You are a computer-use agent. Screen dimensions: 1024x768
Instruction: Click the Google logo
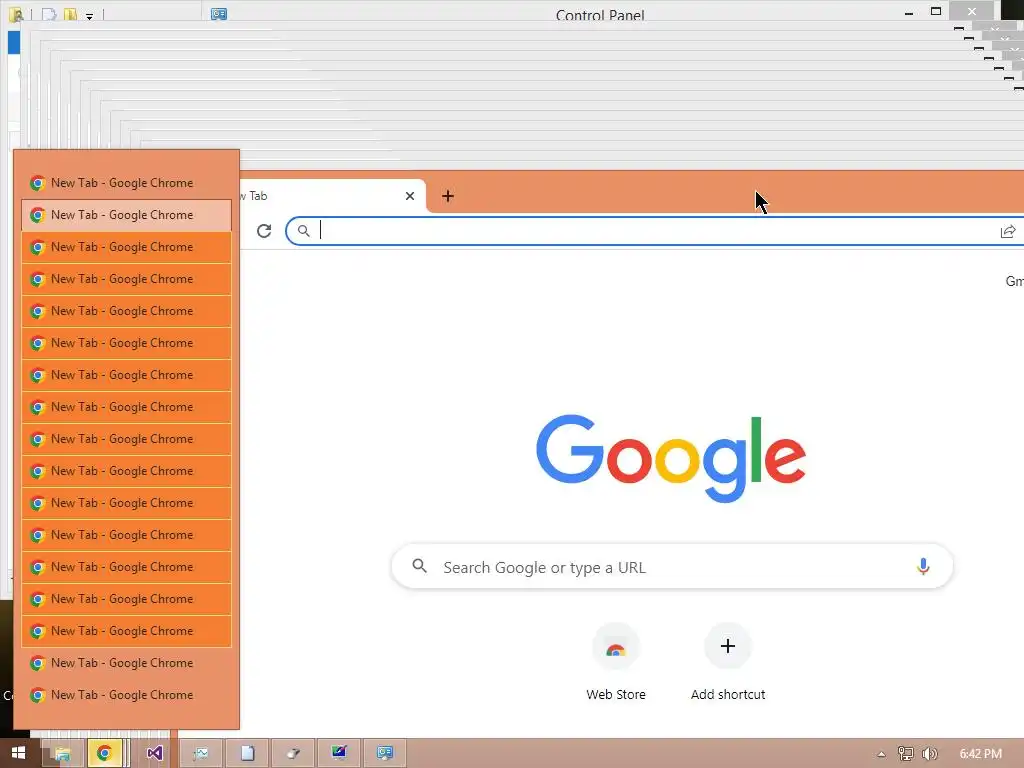(x=671, y=458)
